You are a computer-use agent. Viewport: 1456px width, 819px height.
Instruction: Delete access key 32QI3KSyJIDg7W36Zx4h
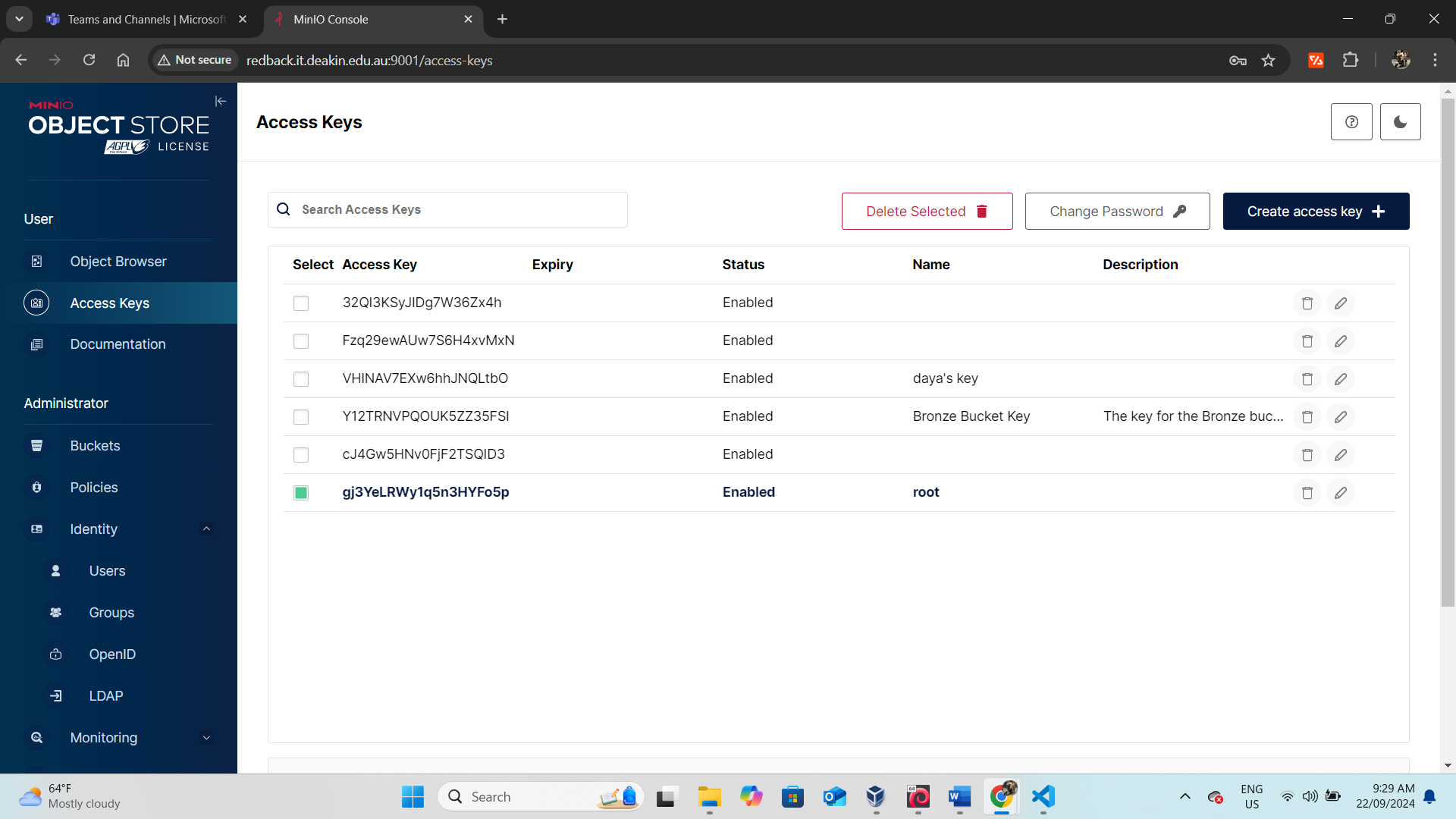(1307, 303)
